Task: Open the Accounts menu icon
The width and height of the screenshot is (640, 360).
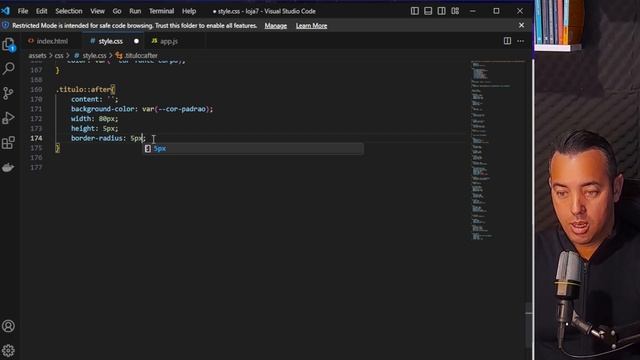Action: [x=9, y=326]
